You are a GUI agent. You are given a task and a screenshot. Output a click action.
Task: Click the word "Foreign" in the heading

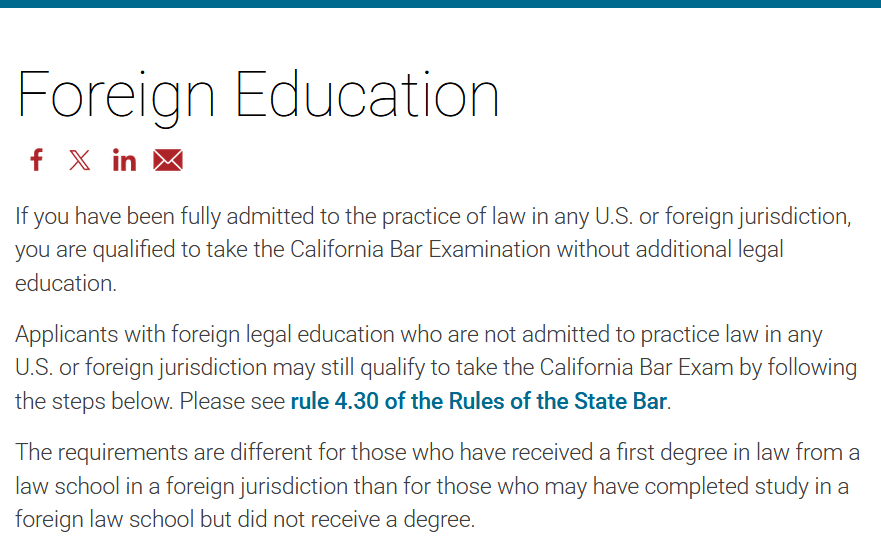tap(116, 96)
